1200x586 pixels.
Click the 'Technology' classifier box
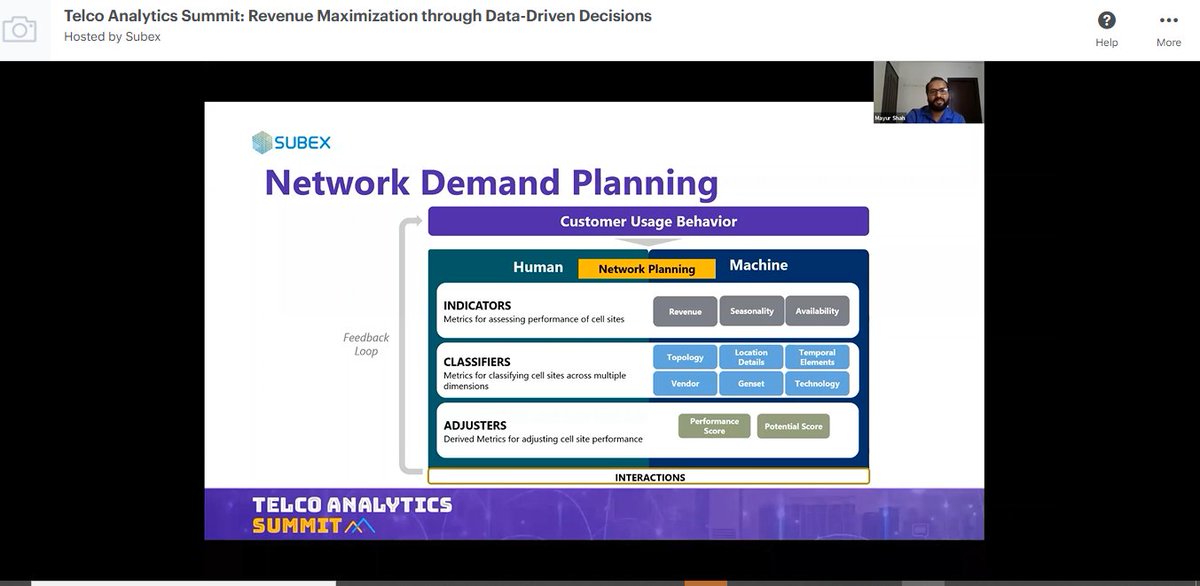click(x=817, y=383)
